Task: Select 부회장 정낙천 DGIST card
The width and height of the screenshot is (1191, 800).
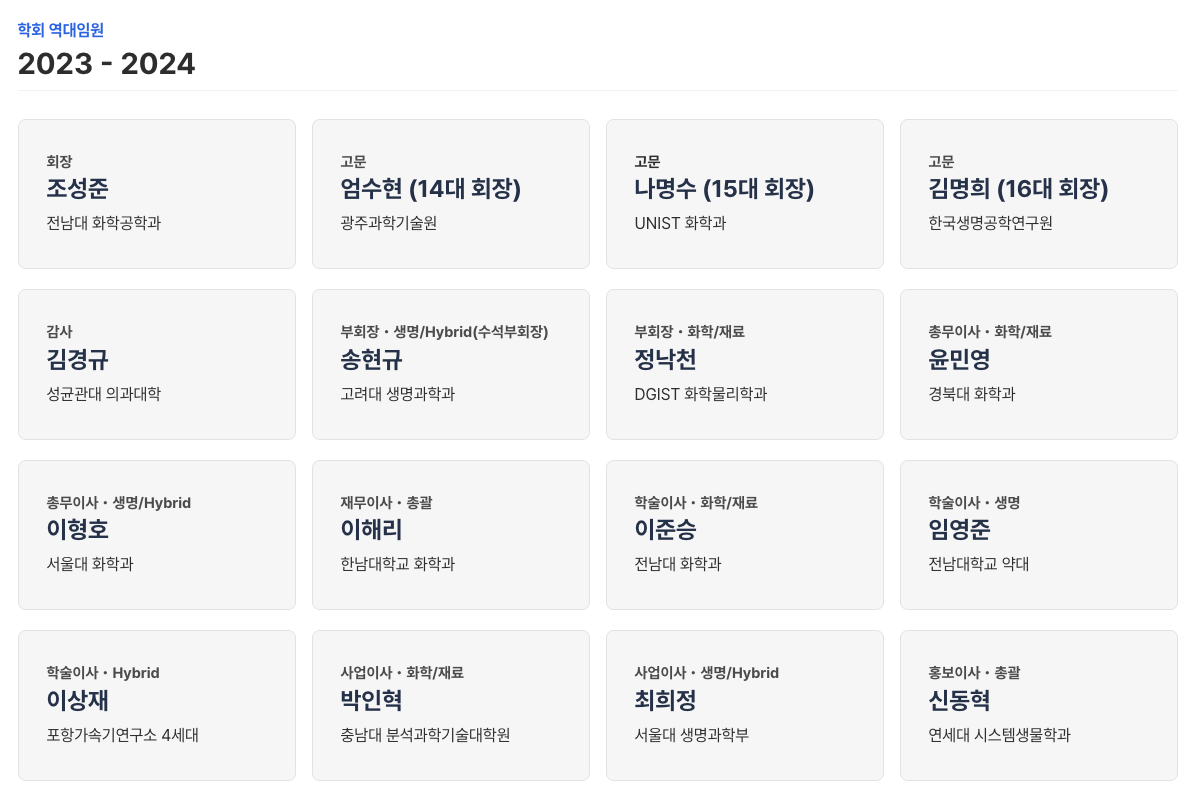Action: [745, 365]
